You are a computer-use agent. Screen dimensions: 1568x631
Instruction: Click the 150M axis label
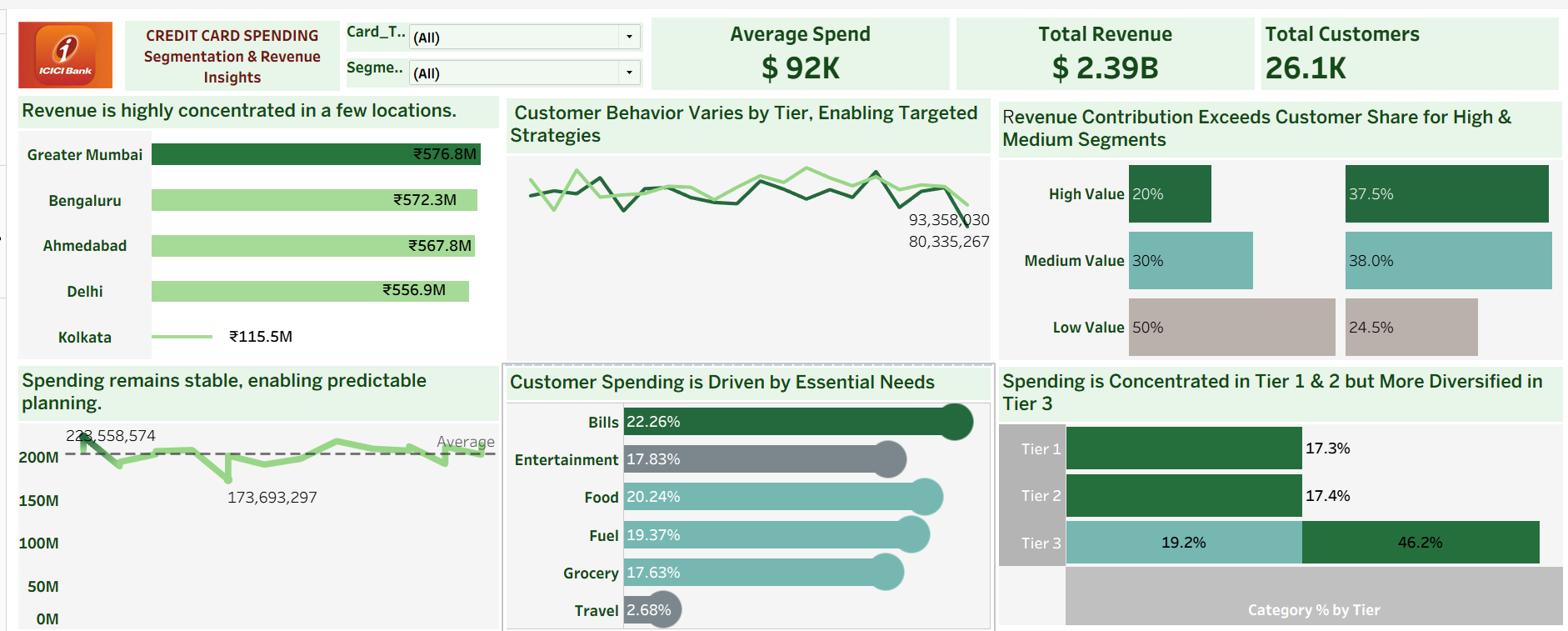(x=39, y=501)
